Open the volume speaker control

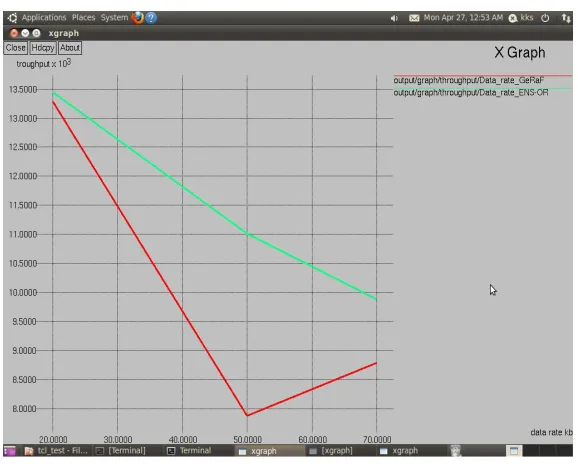click(x=394, y=18)
